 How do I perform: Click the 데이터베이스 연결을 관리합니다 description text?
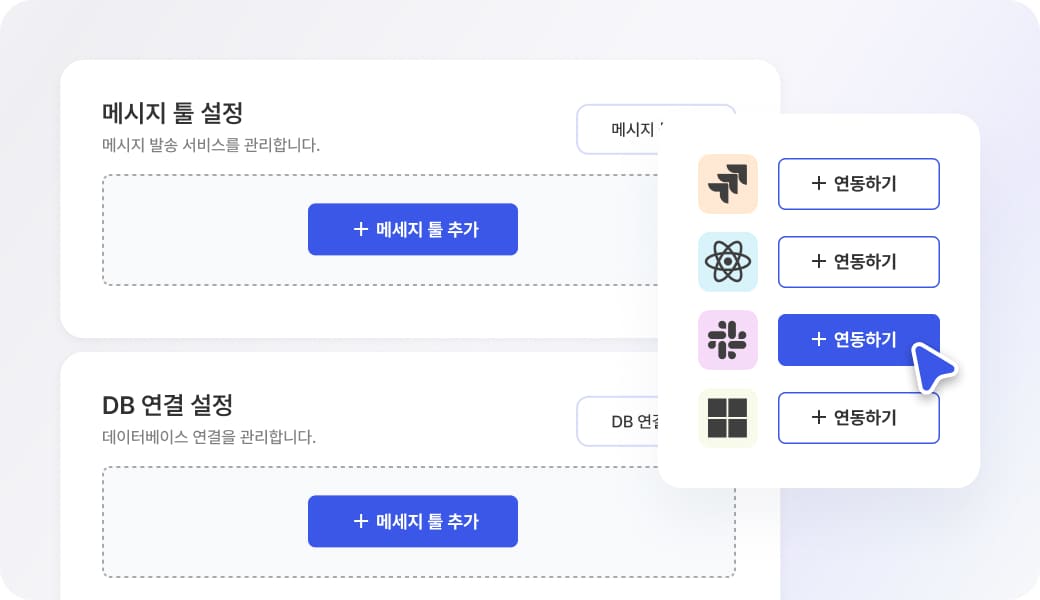coord(209,437)
